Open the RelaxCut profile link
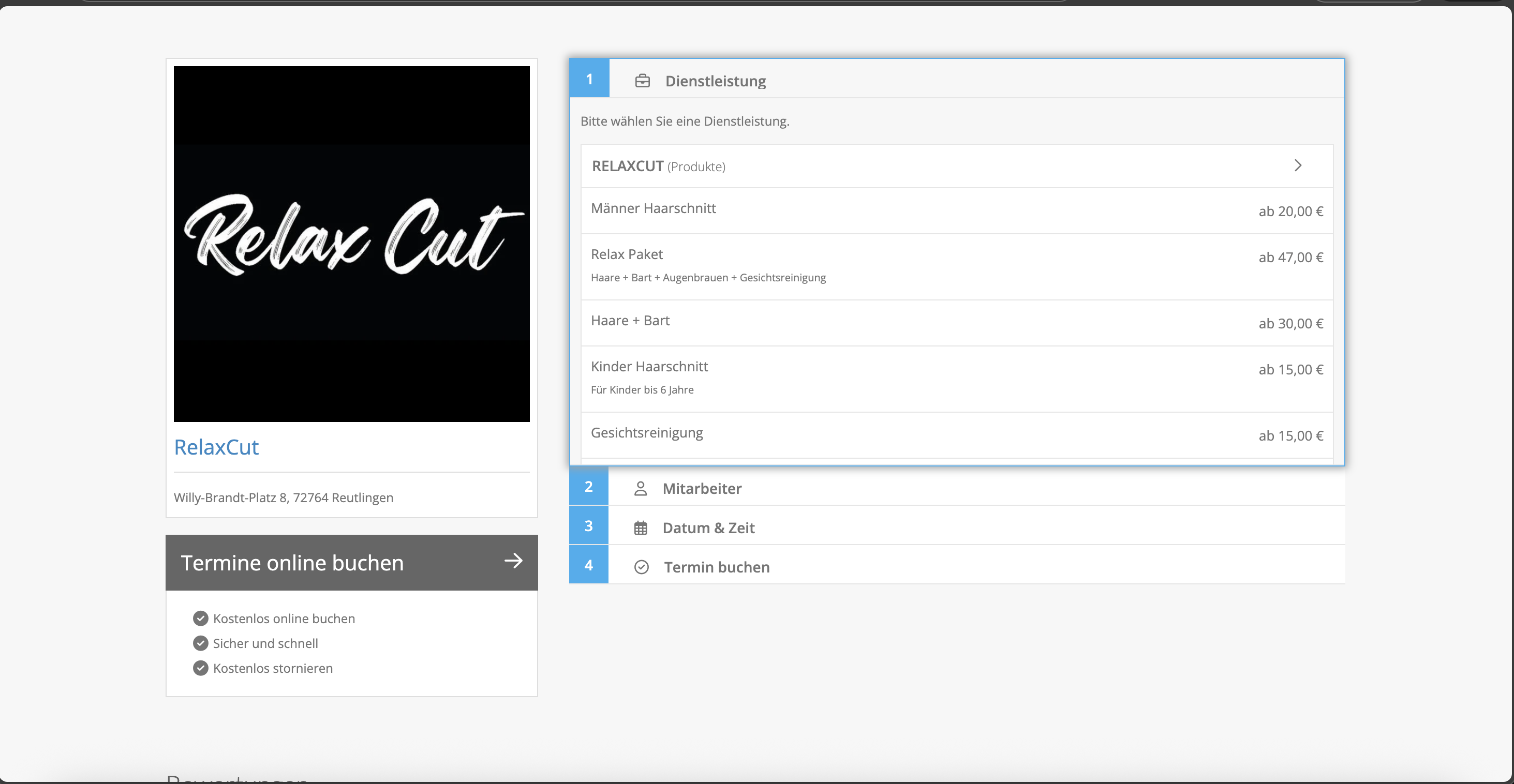Screen dimensions: 1514x784 (x=216, y=447)
